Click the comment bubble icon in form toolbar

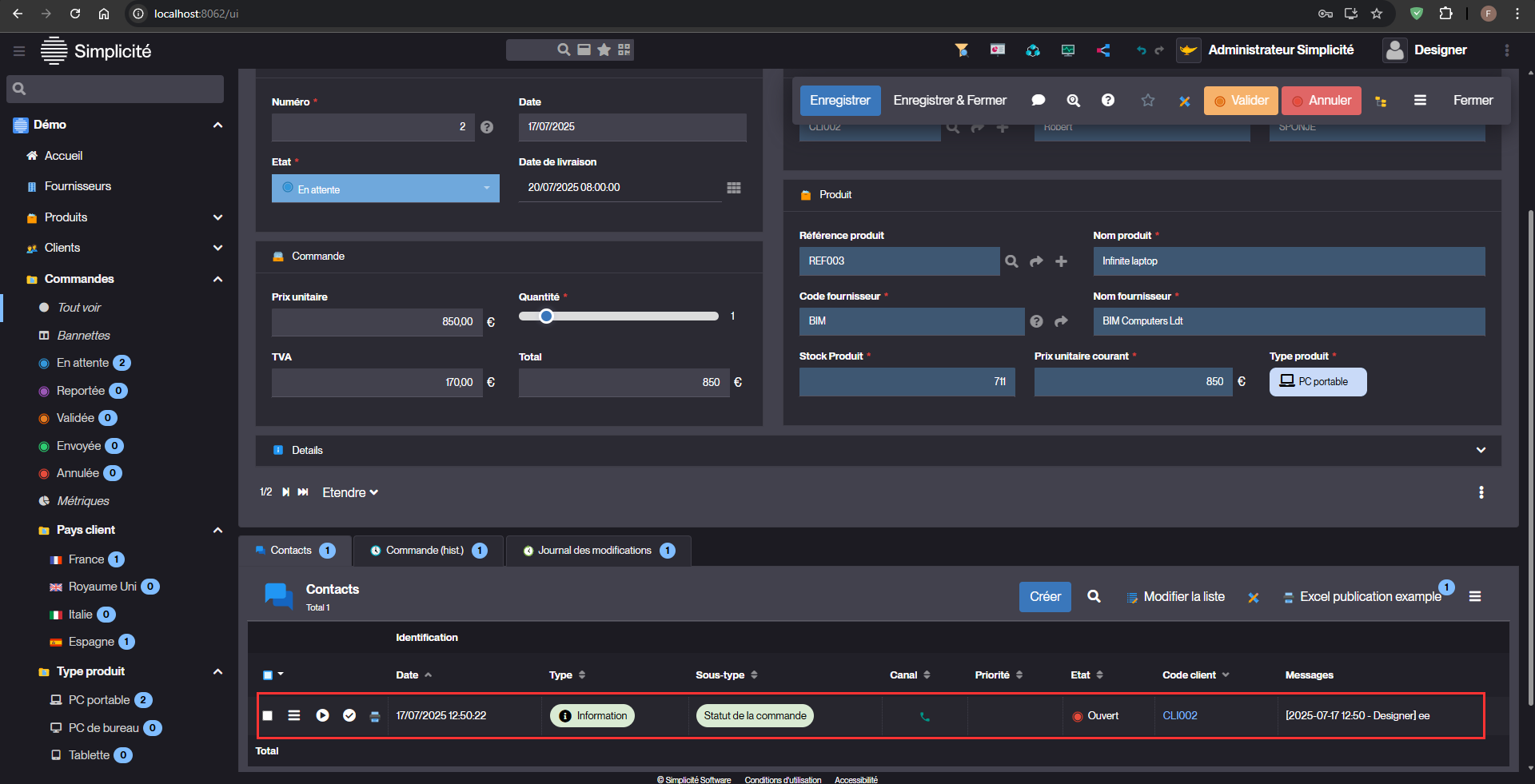[x=1038, y=101]
